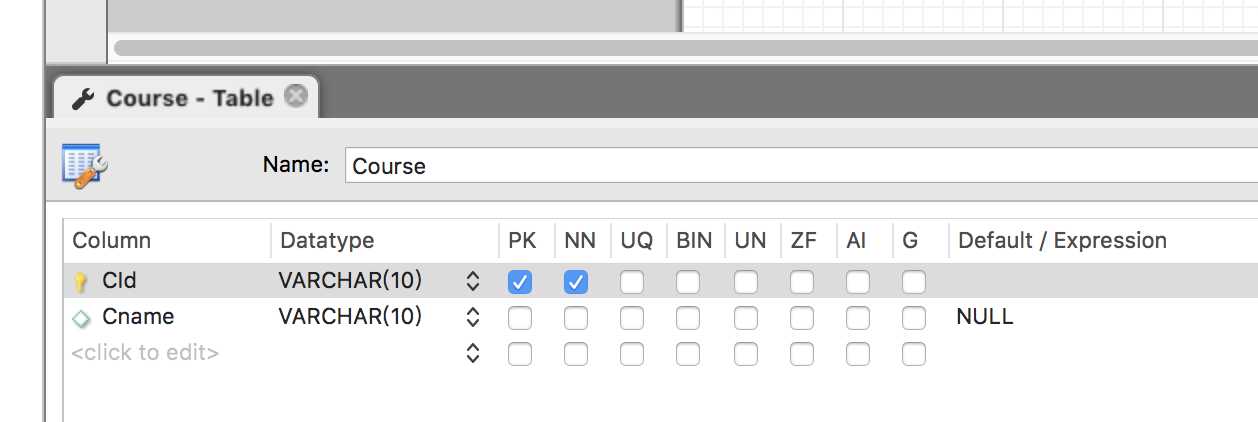Close the Course - Table tab

pos(295,96)
